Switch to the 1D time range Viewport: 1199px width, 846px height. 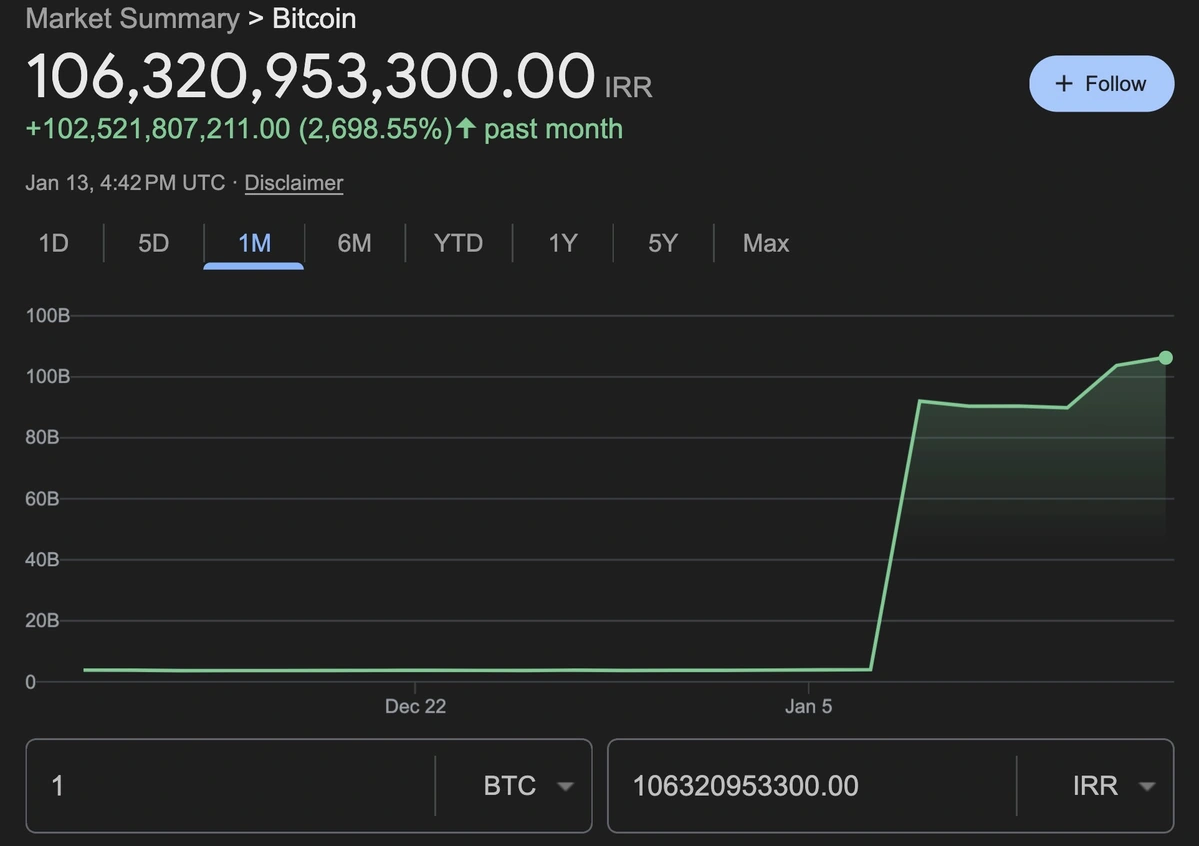point(53,243)
